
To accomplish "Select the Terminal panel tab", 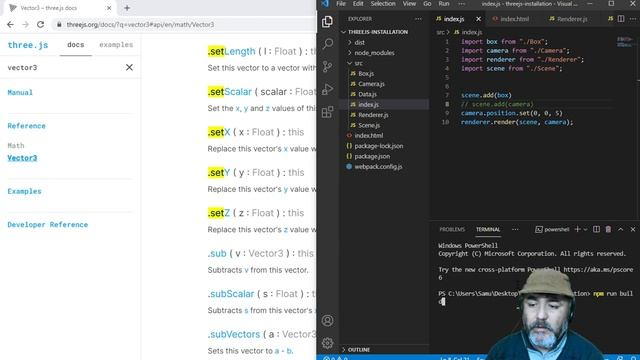I will coord(488,229).
